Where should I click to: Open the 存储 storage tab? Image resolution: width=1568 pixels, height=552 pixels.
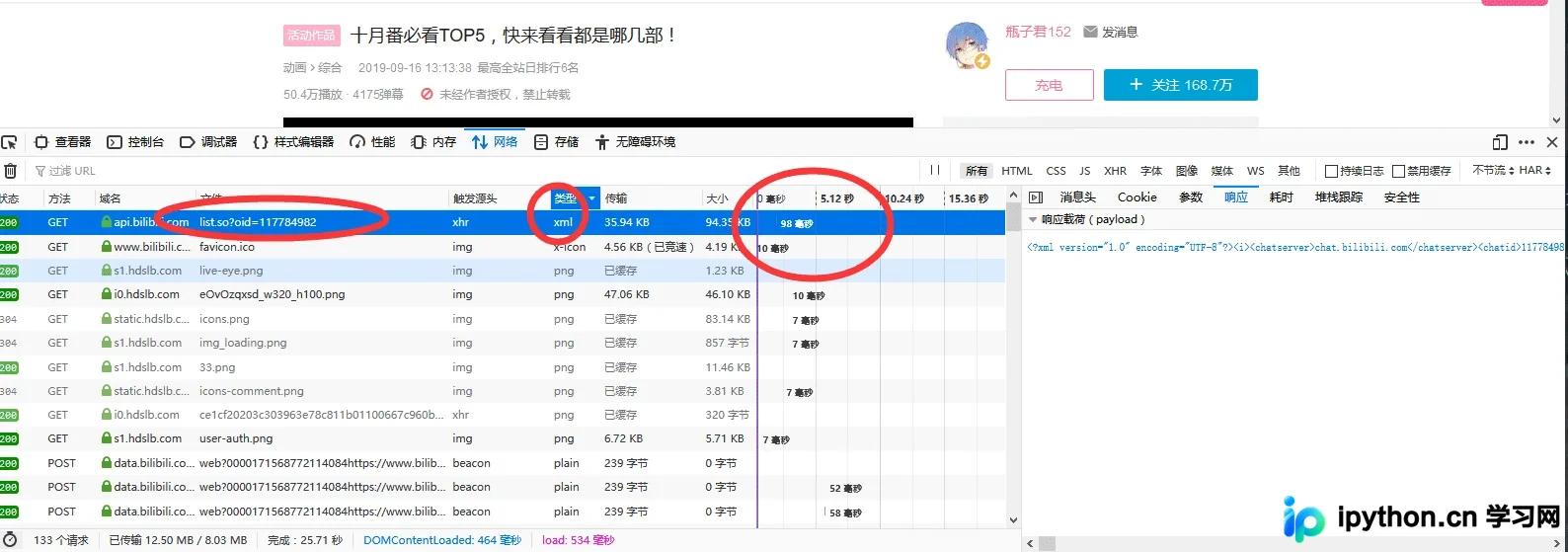(557, 142)
